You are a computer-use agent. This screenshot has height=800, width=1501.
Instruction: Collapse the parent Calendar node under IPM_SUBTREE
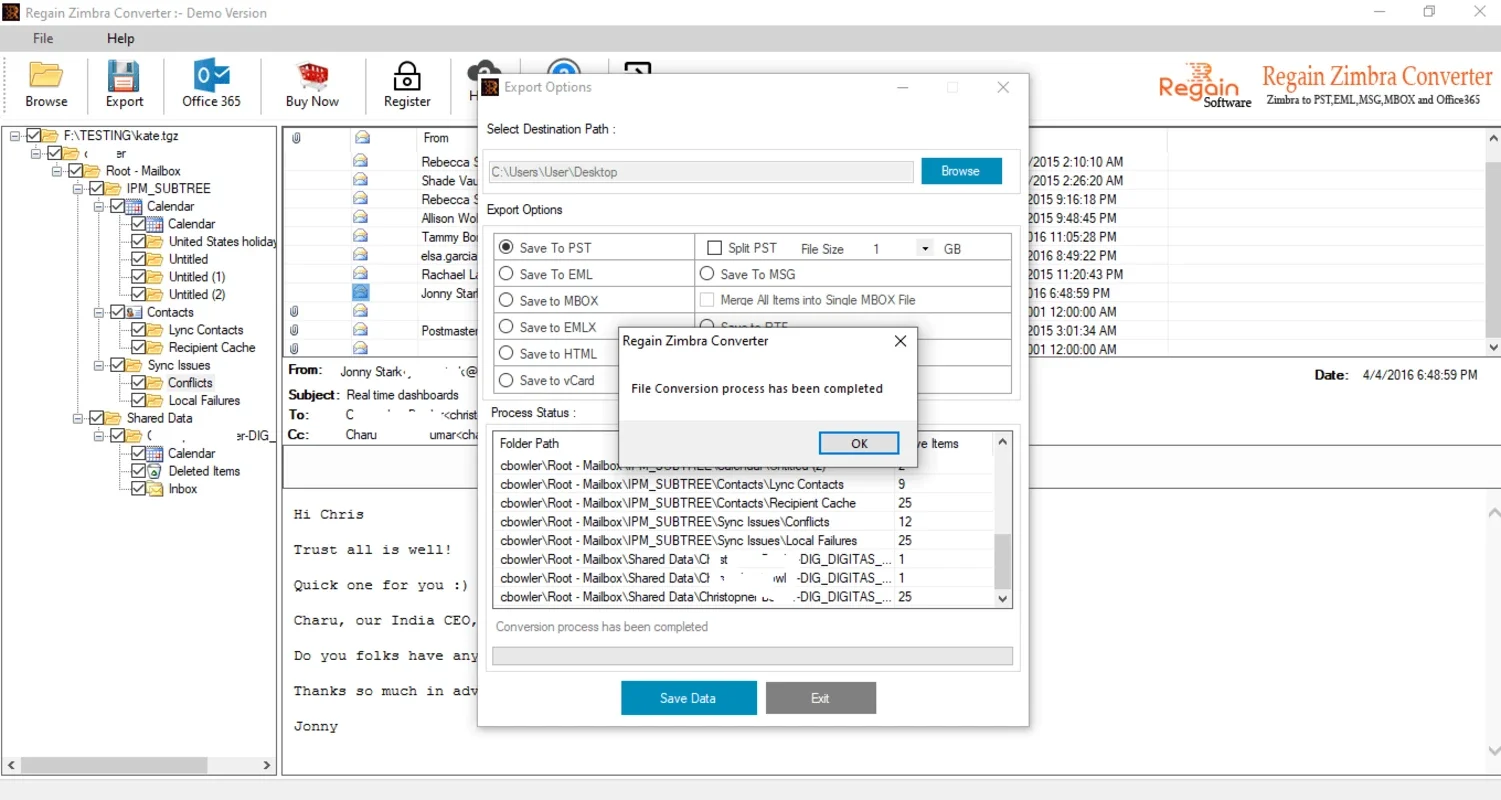pos(99,206)
